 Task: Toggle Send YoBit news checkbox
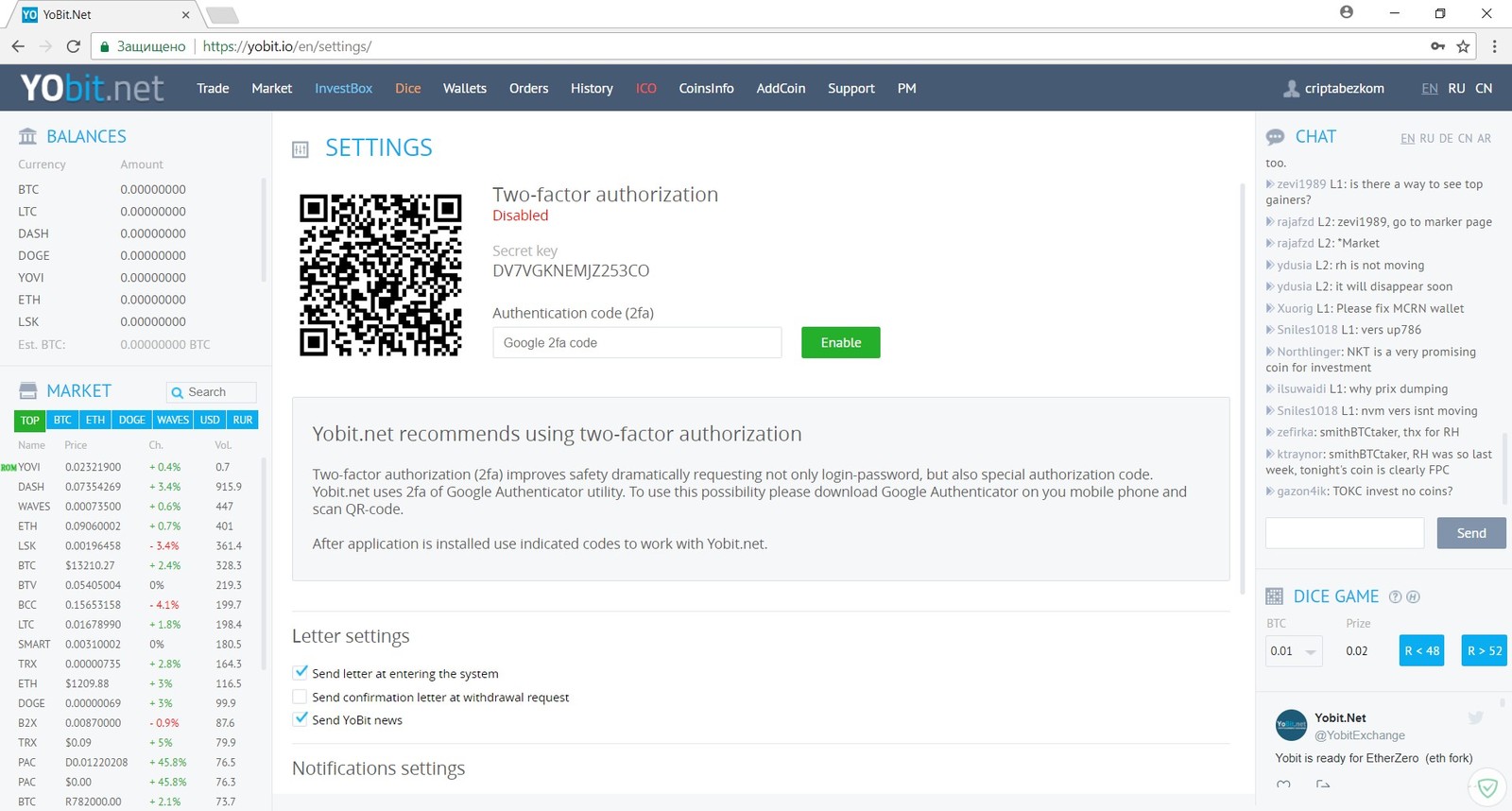[301, 719]
